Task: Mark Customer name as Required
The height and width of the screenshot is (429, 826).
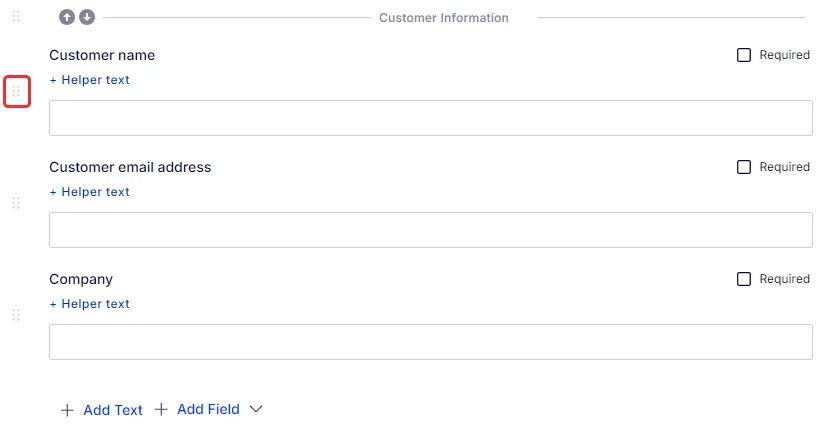Action: tap(744, 55)
